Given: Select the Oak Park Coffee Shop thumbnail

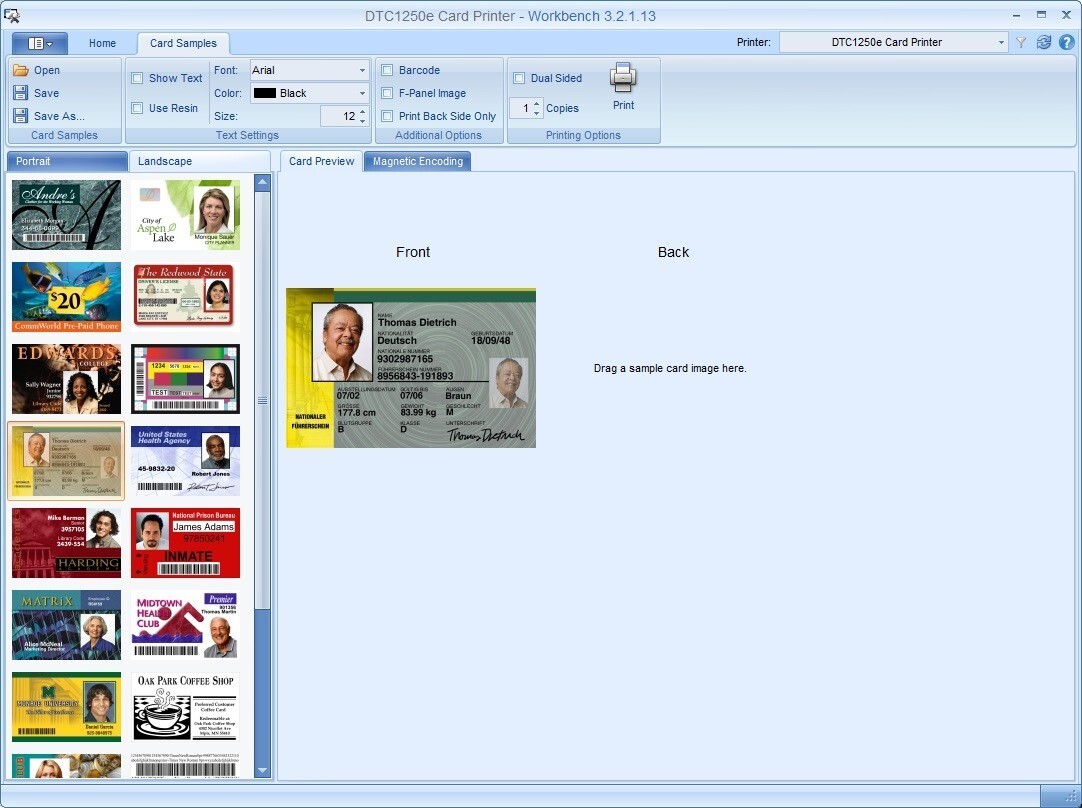Looking at the screenshot, I should point(185,706).
